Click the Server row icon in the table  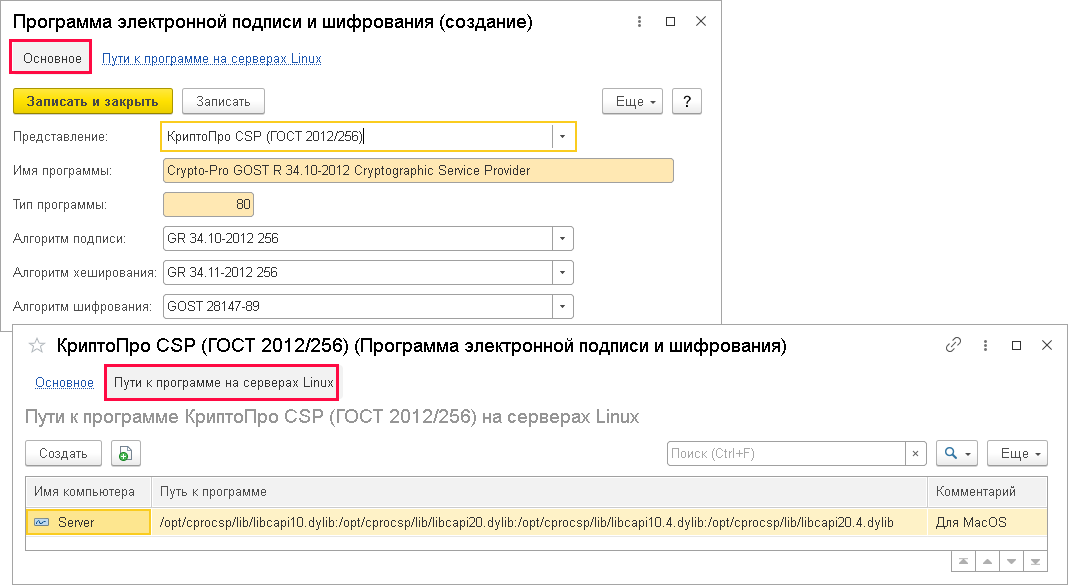[42, 523]
